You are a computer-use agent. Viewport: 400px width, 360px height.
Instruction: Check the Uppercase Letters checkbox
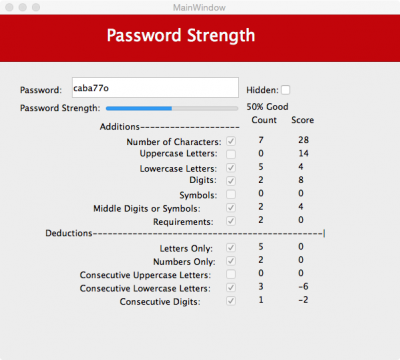click(231, 154)
